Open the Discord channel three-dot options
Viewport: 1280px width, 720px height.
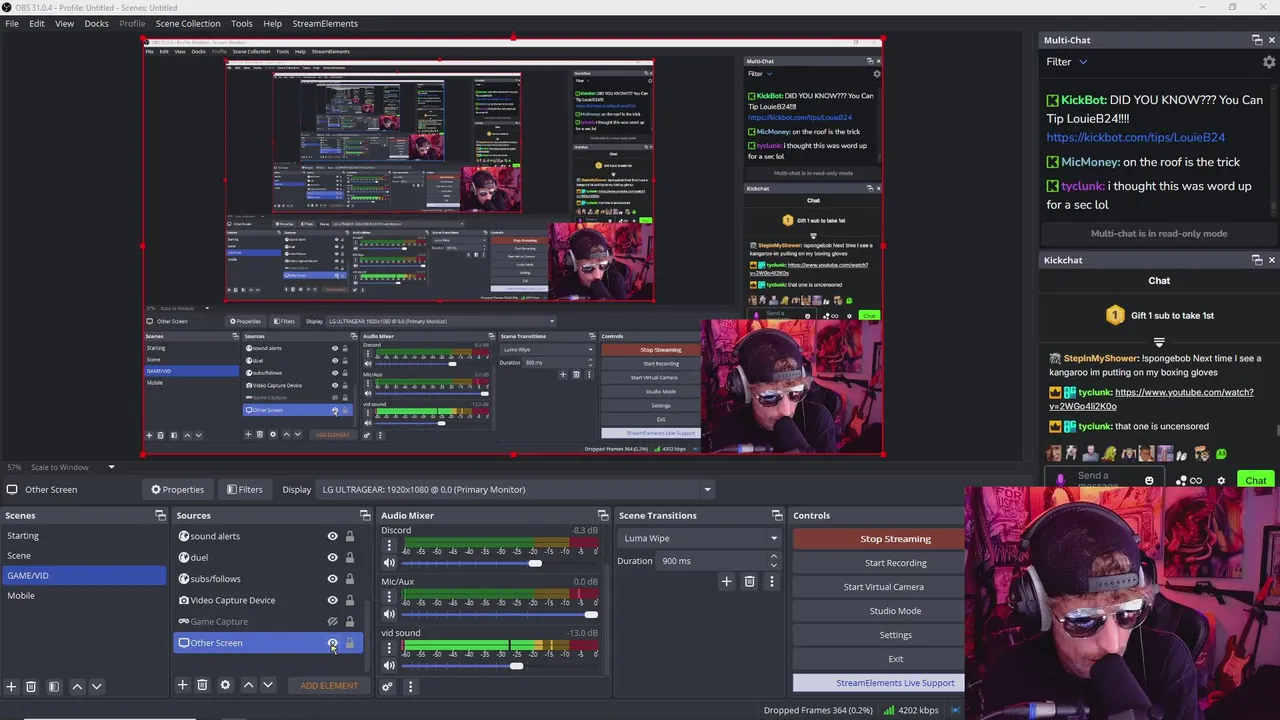point(389,546)
